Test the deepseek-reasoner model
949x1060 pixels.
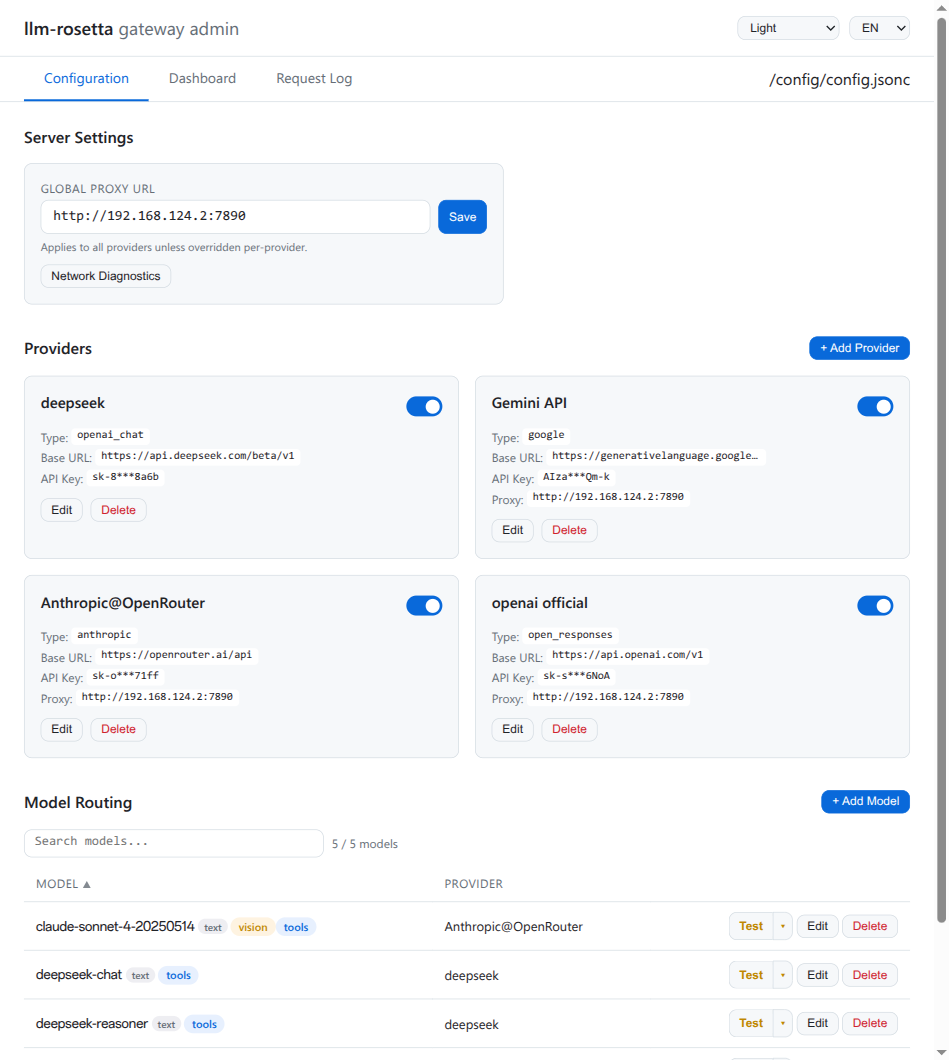pyautogui.click(x=751, y=1023)
